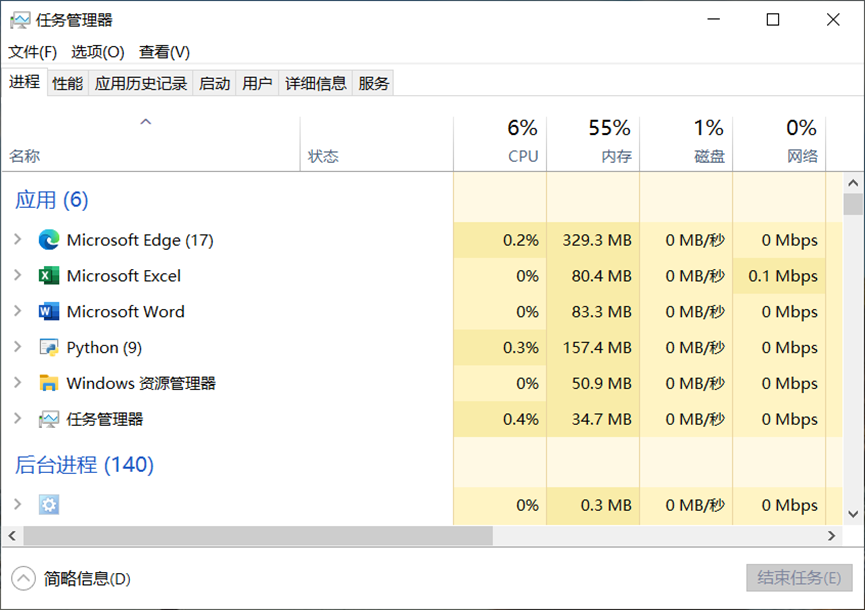Click the 任务管理器 process row icon
865x610 pixels.
49,419
